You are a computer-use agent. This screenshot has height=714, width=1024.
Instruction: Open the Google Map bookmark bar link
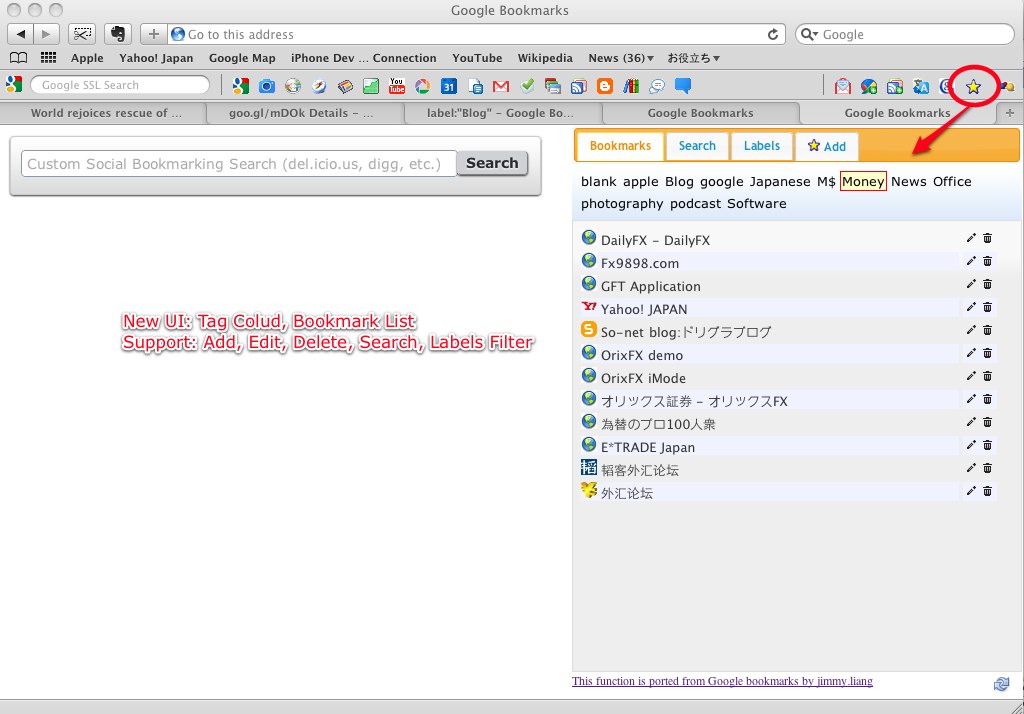click(242, 58)
